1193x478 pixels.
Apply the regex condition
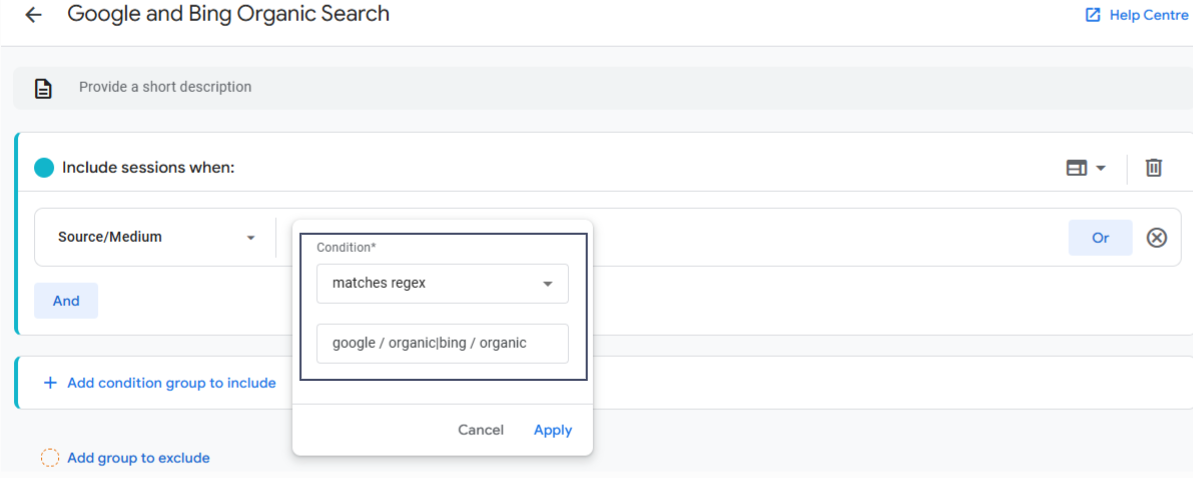[x=552, y=430]
